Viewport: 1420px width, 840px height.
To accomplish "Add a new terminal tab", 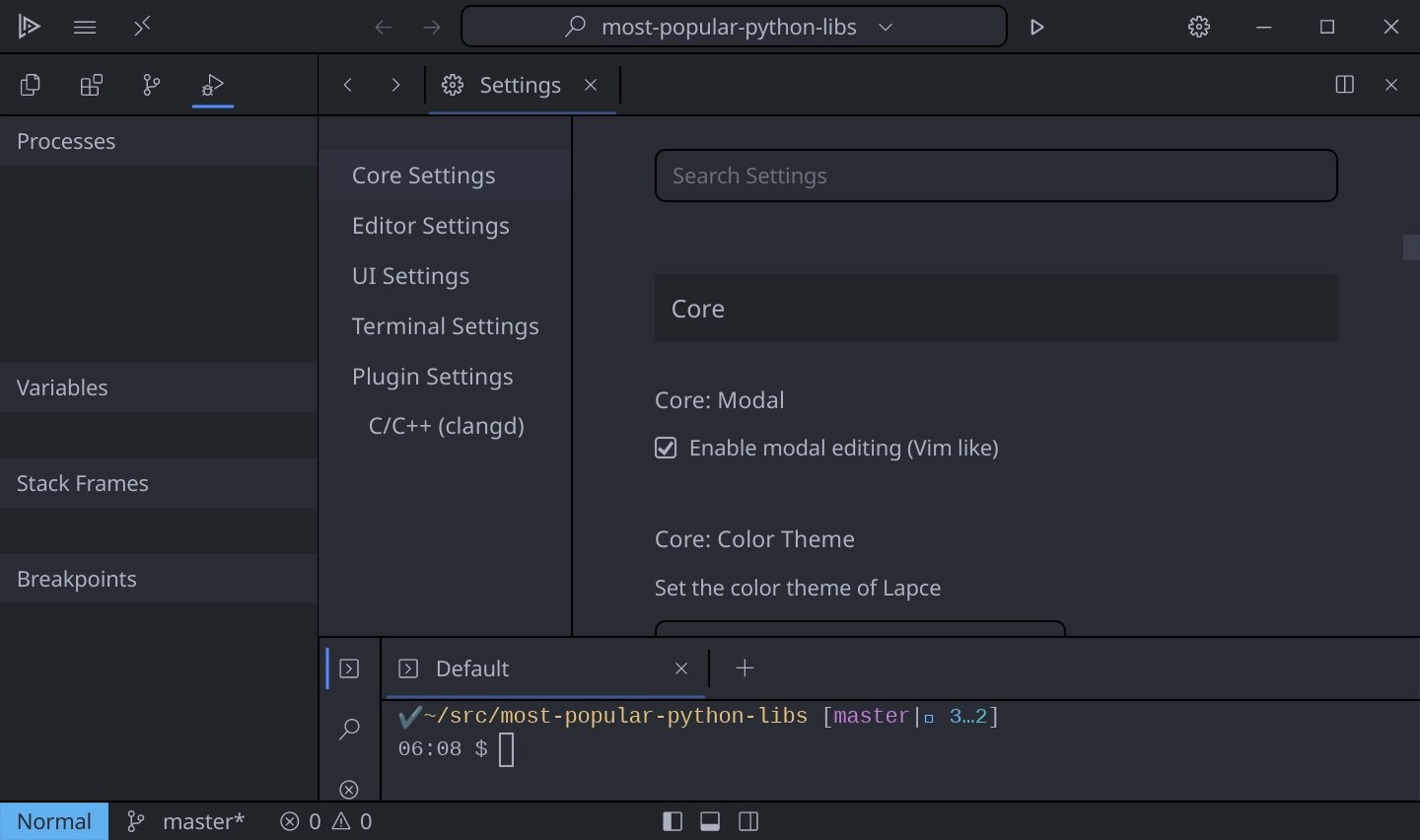I will pyautogui.click(x=745, y=668).
